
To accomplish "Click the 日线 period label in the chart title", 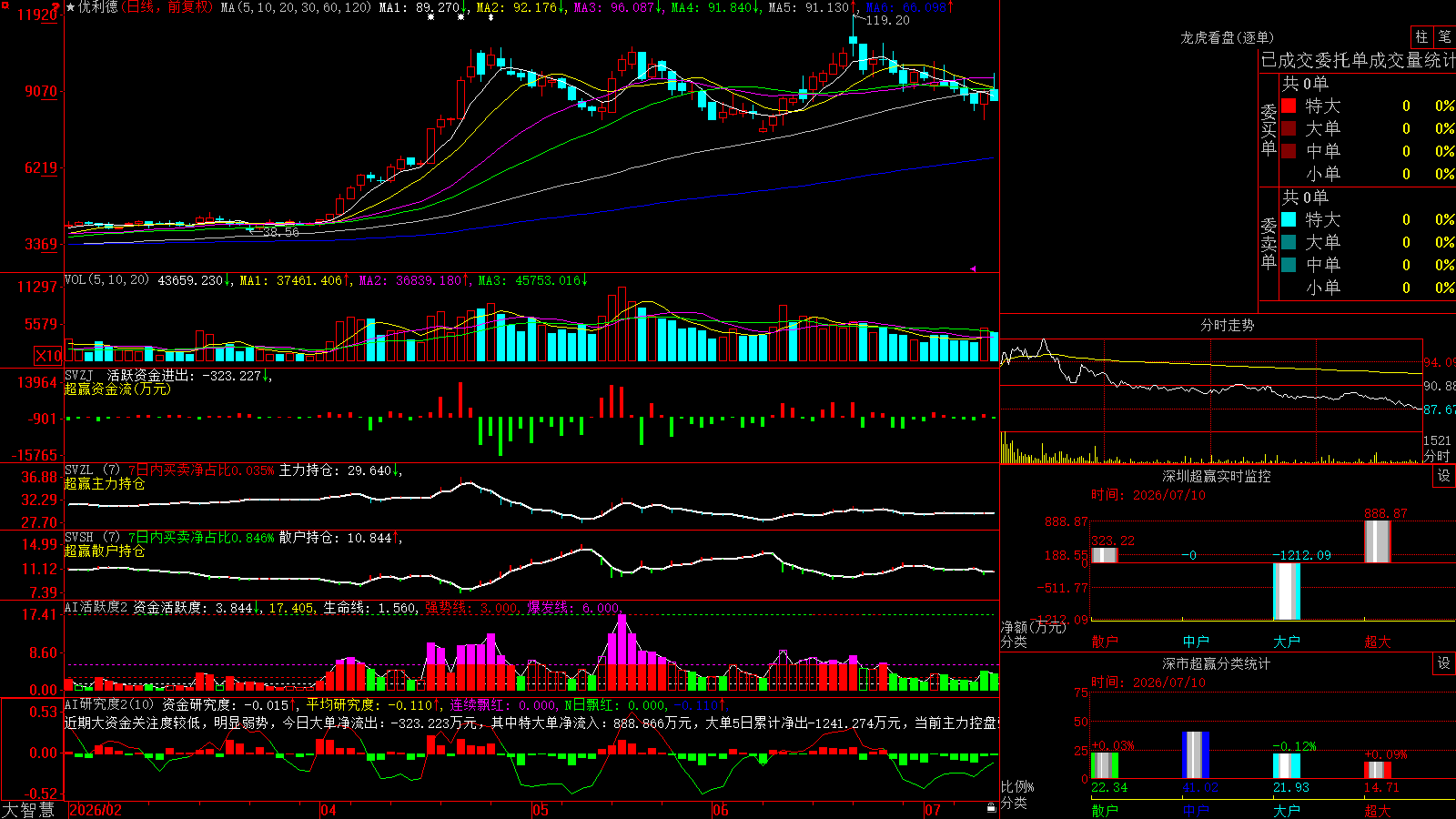I will coord(138,7).
